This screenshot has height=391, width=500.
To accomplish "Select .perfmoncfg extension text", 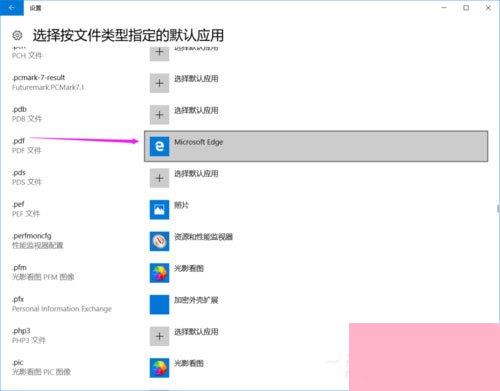I will (x=32, y=236).
